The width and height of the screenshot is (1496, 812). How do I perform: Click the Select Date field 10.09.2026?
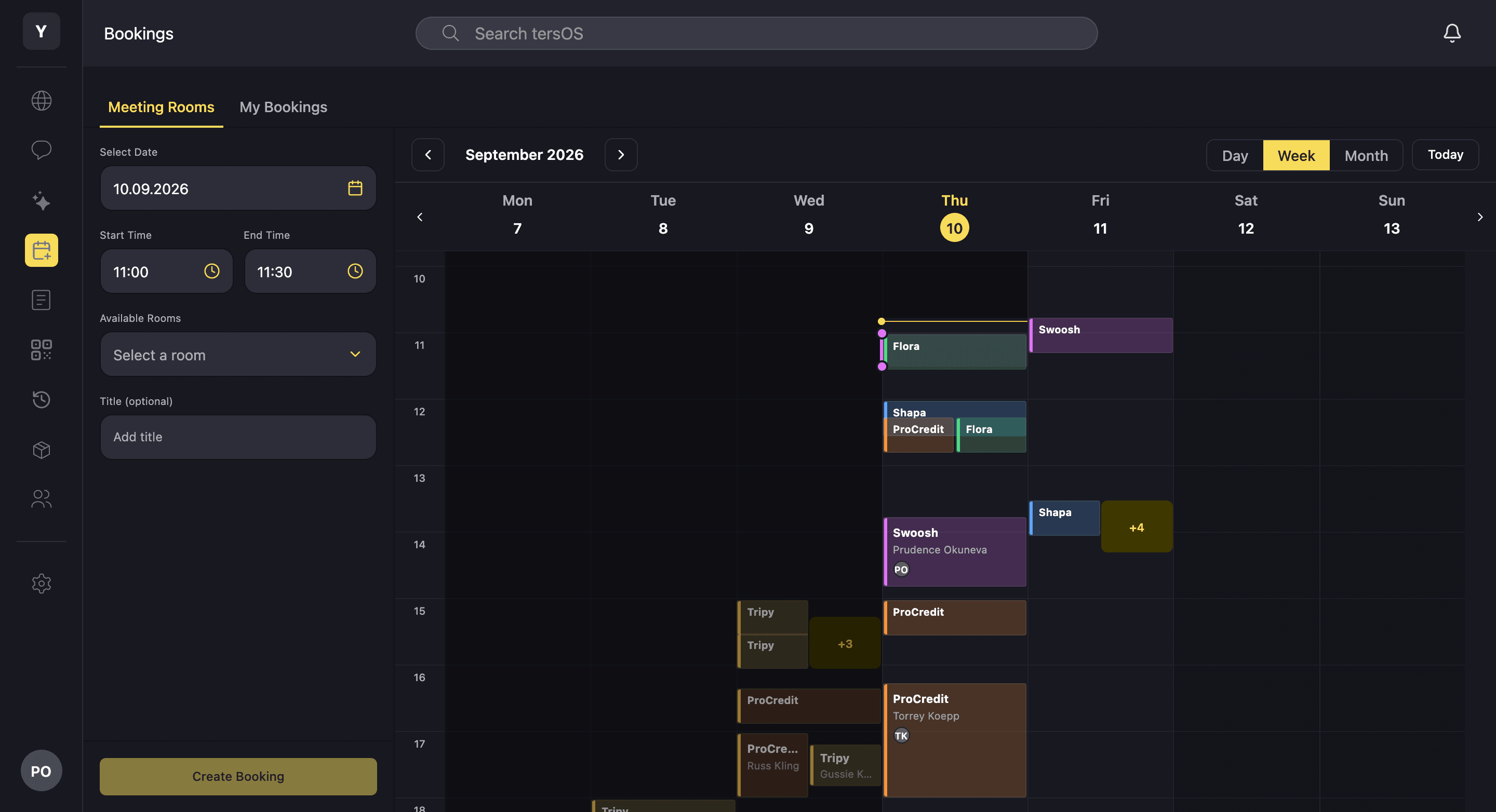(x=238, y=188)
